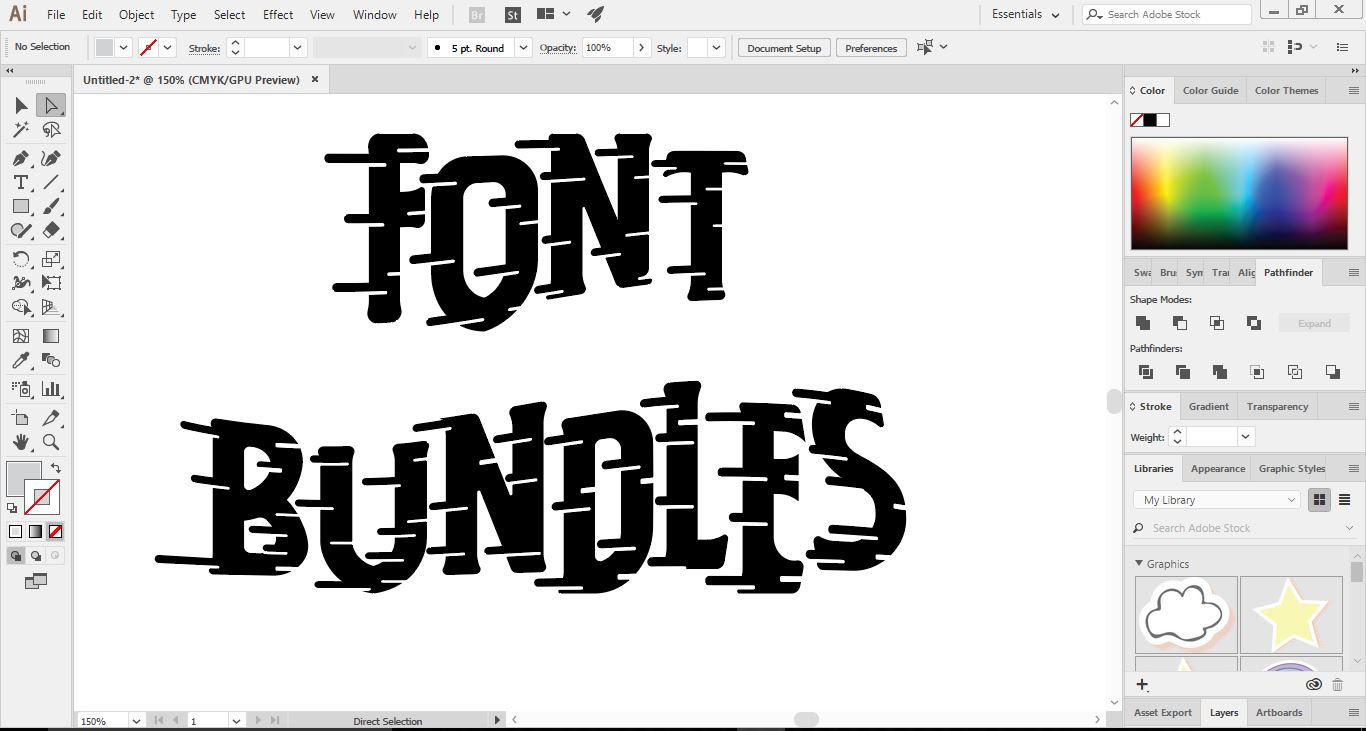The image size is (1366, 731).
Task: Click the Stroke label in control bar
Action: tap(204, 48)
